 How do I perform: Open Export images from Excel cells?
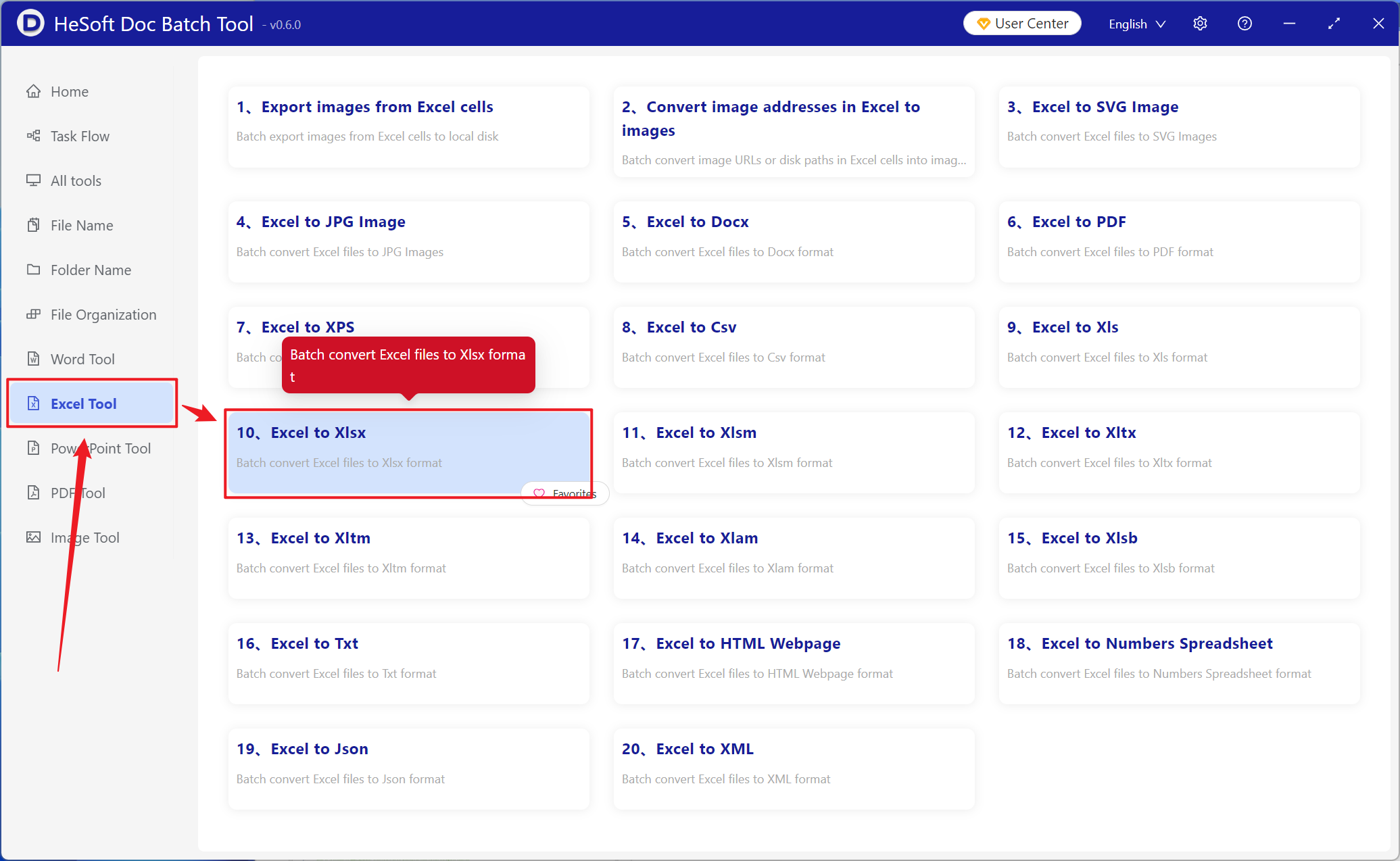408,126
